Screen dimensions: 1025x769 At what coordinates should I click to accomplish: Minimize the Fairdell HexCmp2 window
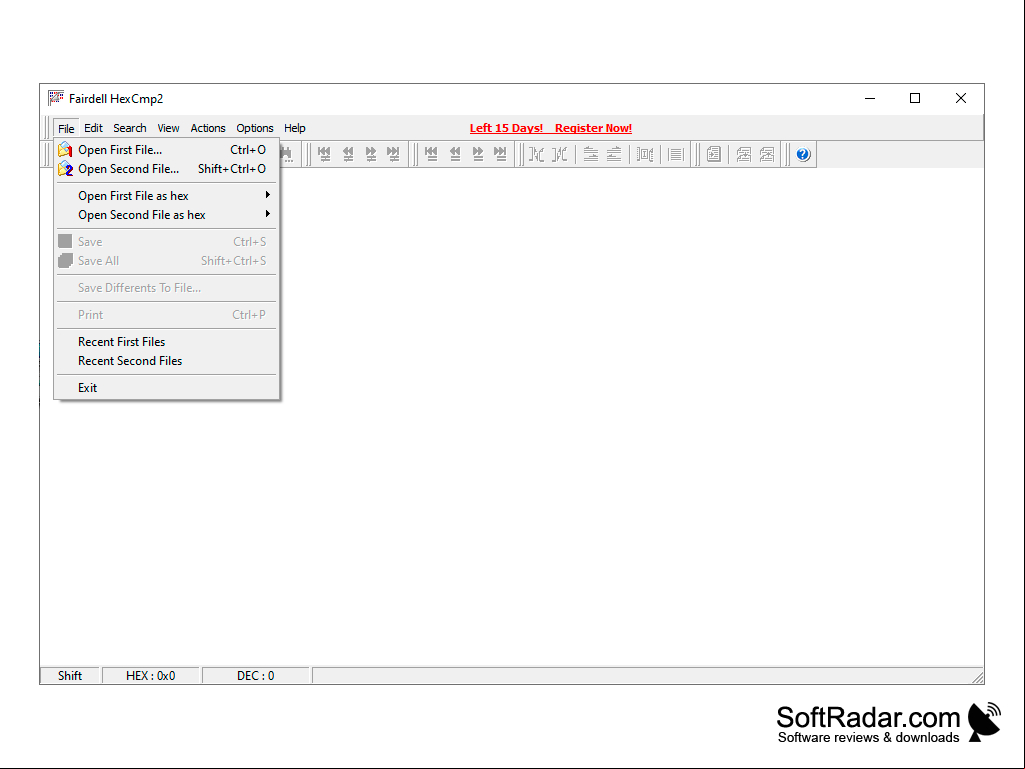tap(870, 98)
